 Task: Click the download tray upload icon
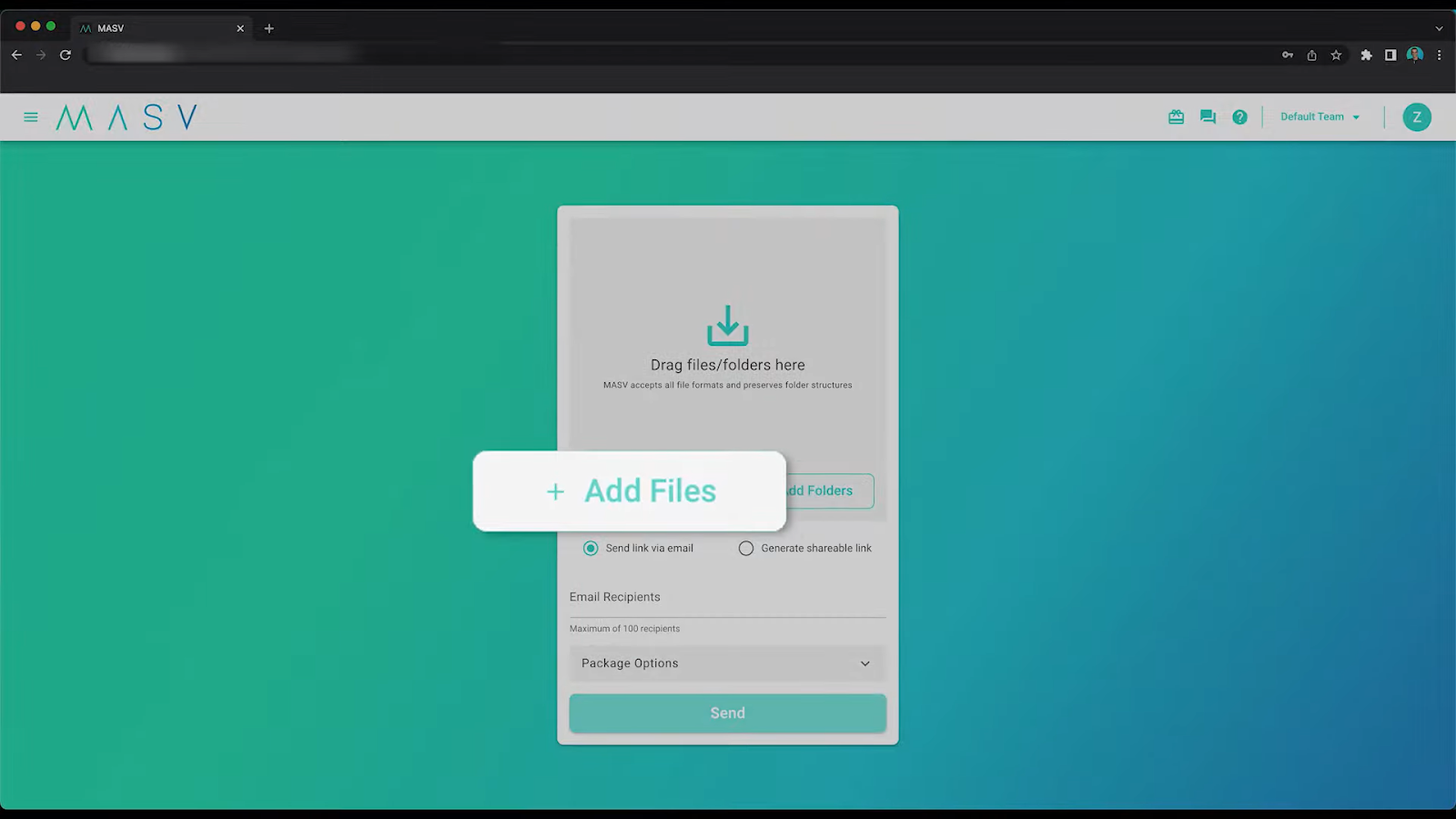728,326
